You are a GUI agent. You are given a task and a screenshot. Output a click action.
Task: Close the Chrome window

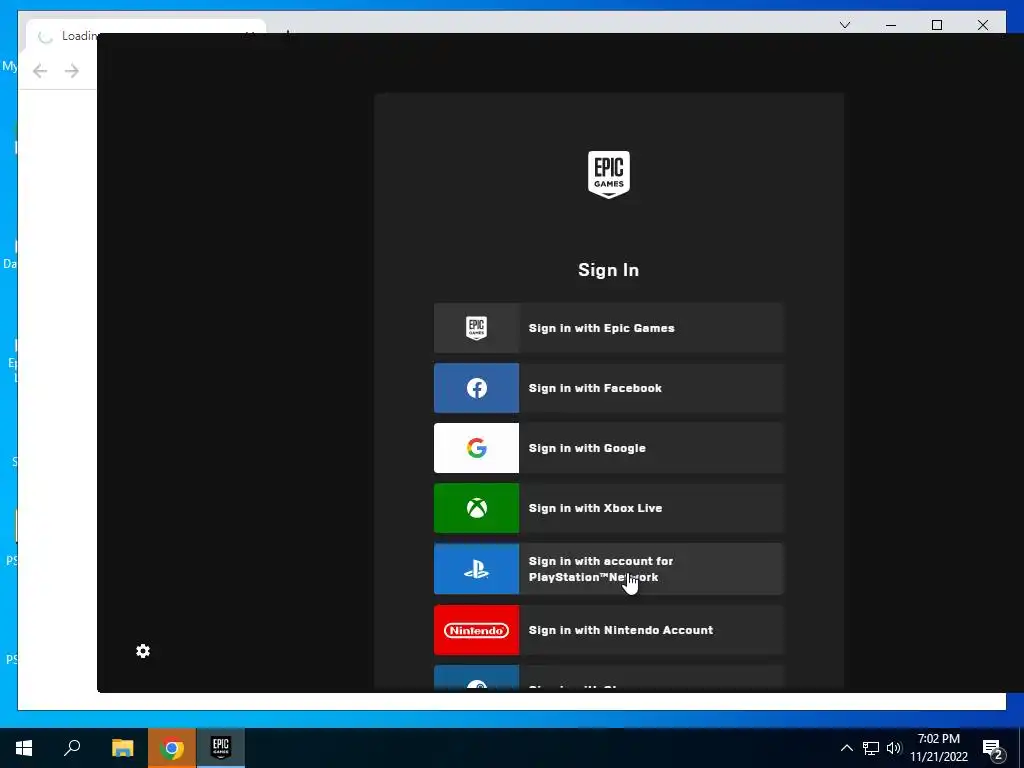tap(983, 25)
